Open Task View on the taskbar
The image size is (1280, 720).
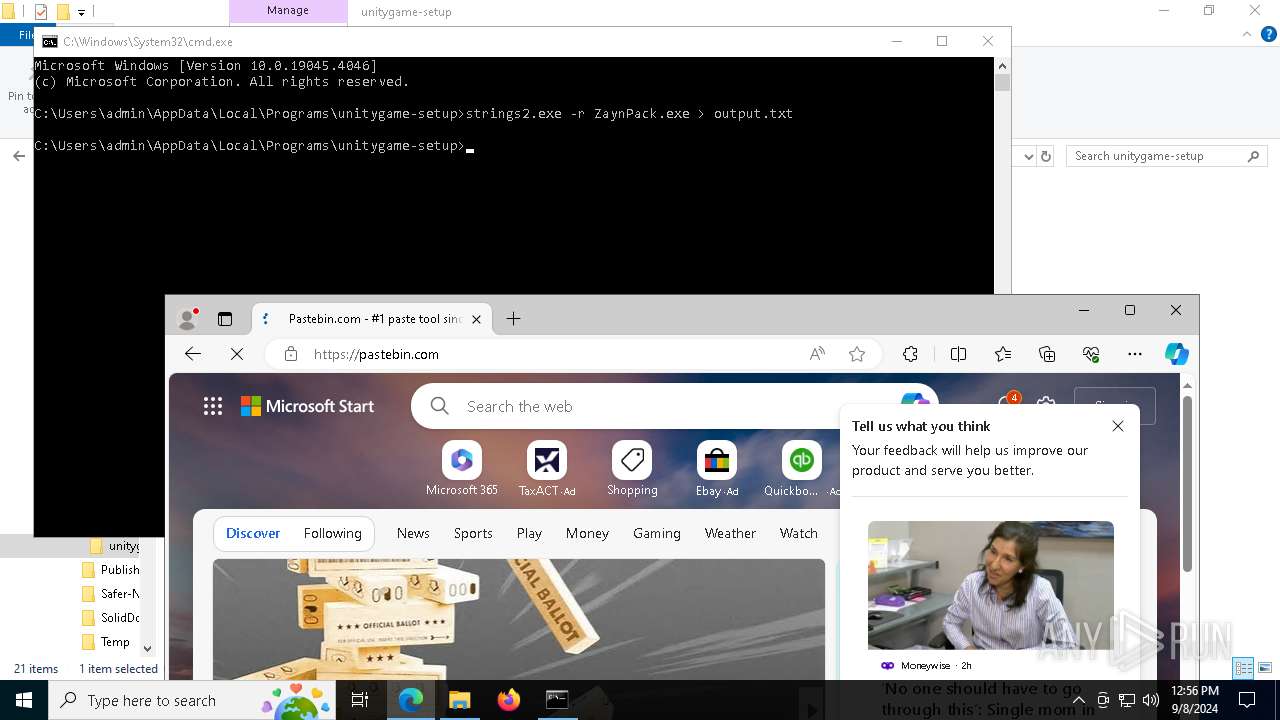pos(360,700)
